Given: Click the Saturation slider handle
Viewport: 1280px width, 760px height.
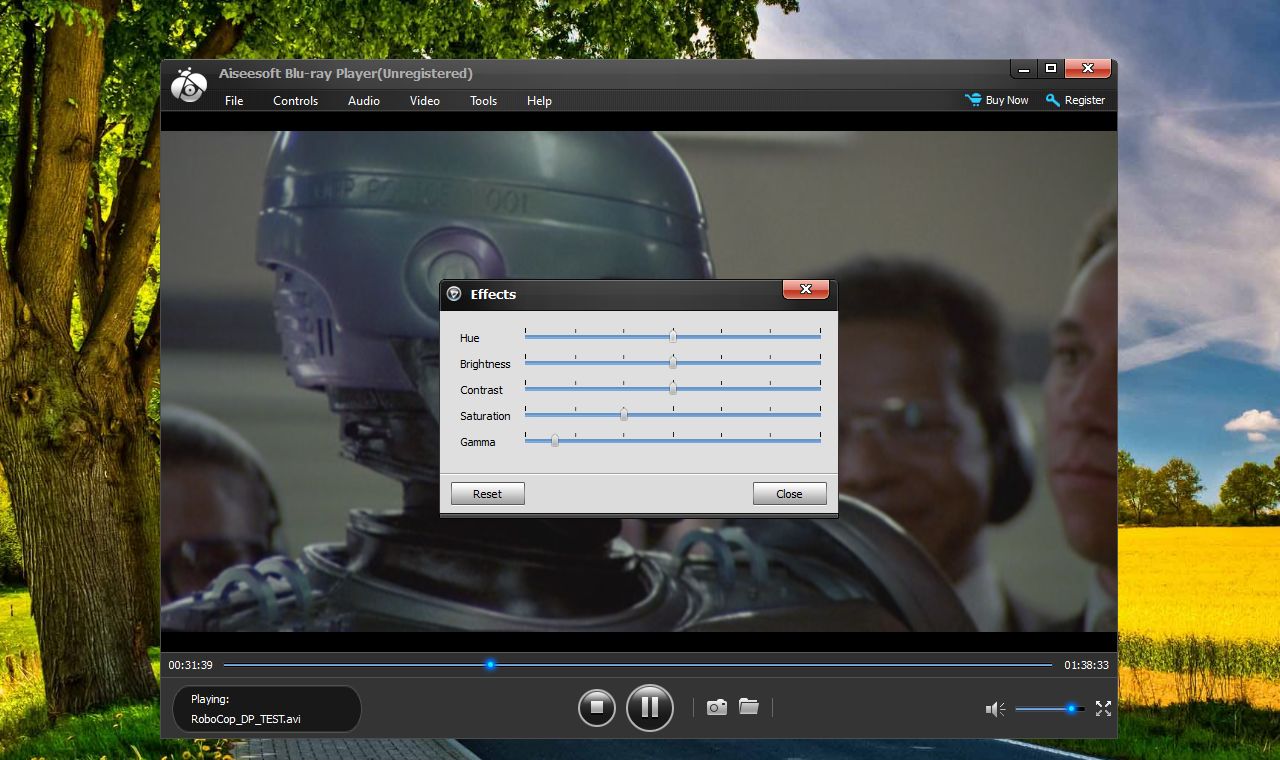Looking at the screenshot, I should click(x=624, y=414).
